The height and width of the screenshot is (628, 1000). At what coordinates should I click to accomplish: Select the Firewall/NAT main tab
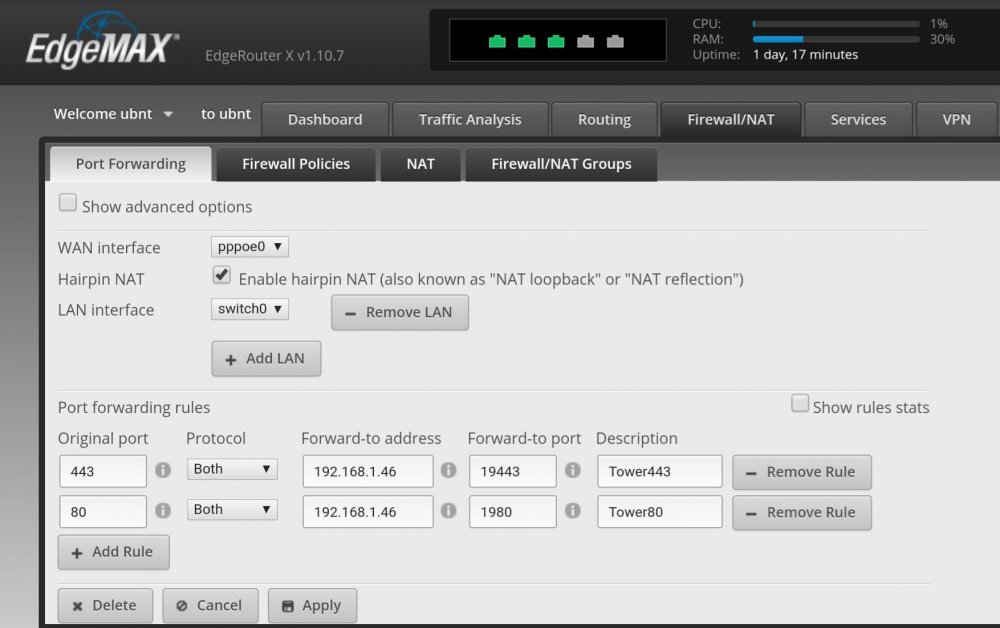(730, 119)
